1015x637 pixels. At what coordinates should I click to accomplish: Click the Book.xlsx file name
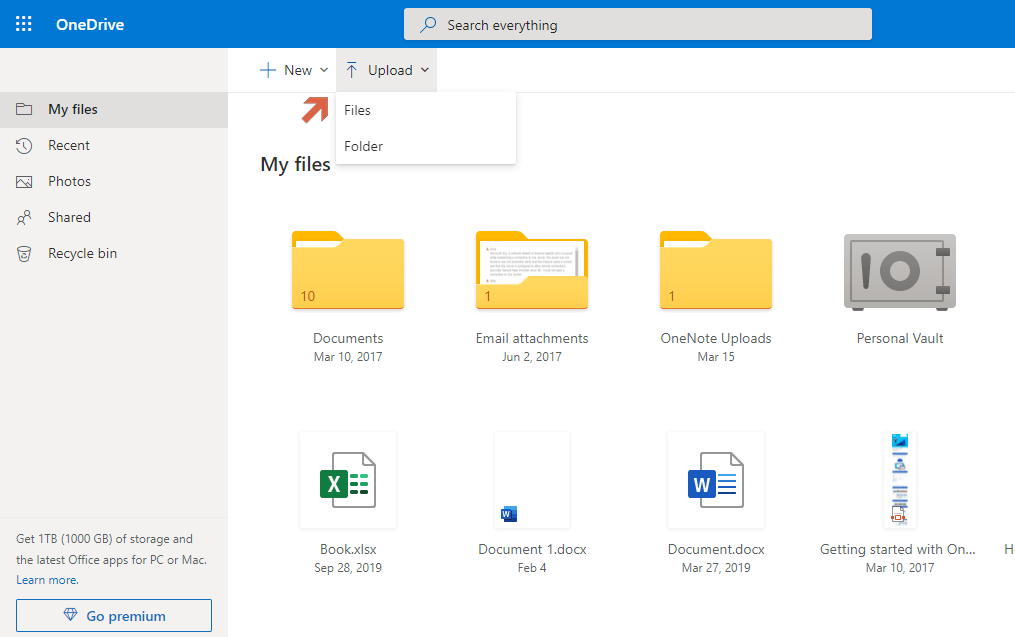(x=348, y=549)
